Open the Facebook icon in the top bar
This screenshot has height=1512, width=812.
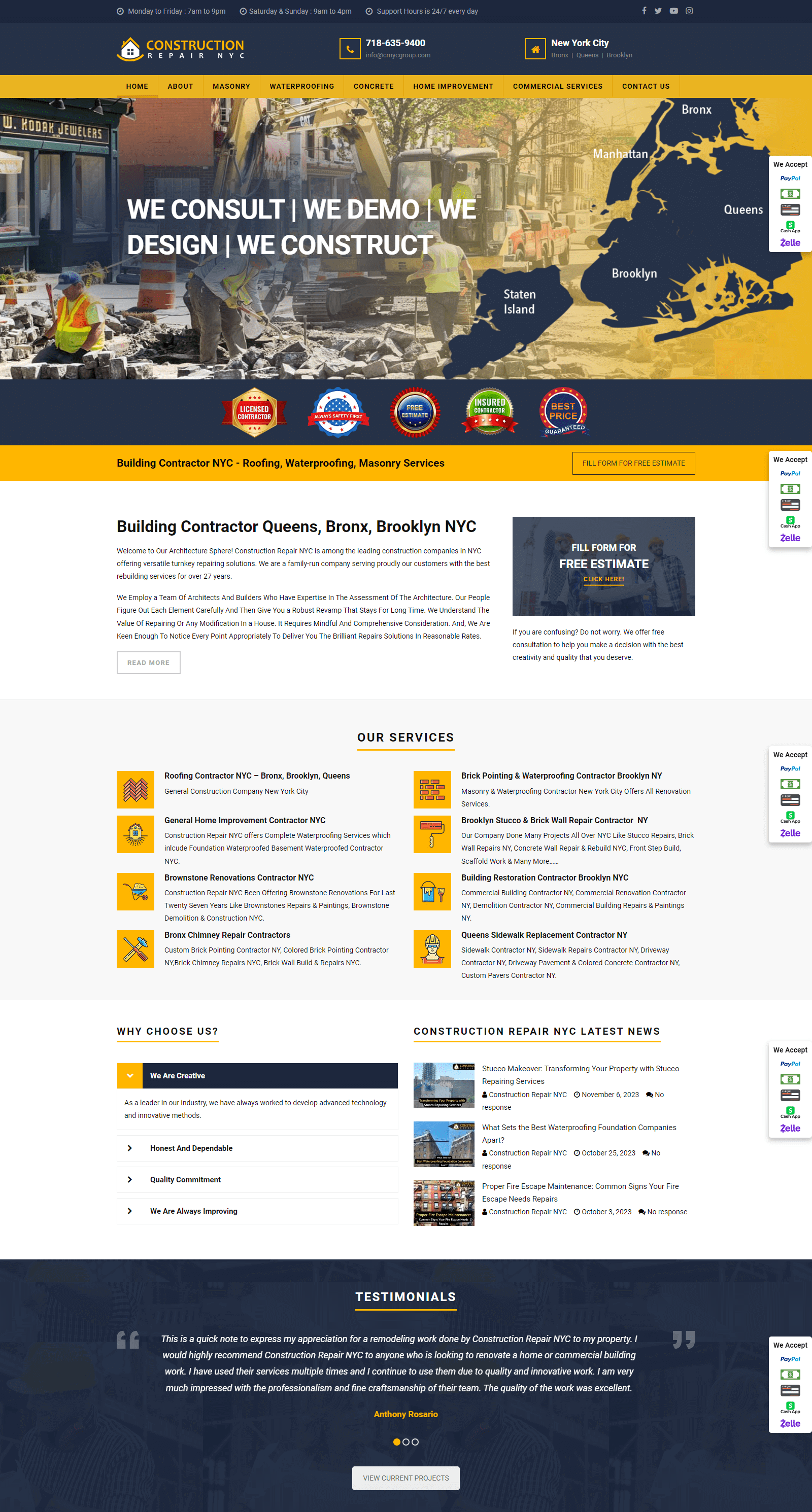pyautogui.click(x=644, y=11)
